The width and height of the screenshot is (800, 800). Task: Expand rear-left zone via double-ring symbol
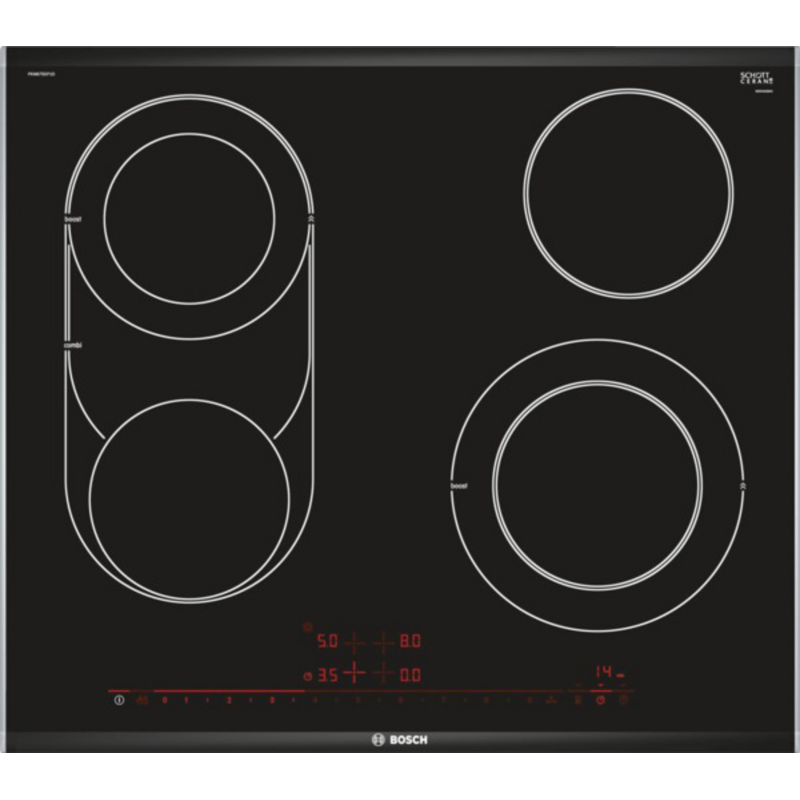coord(311,218)
